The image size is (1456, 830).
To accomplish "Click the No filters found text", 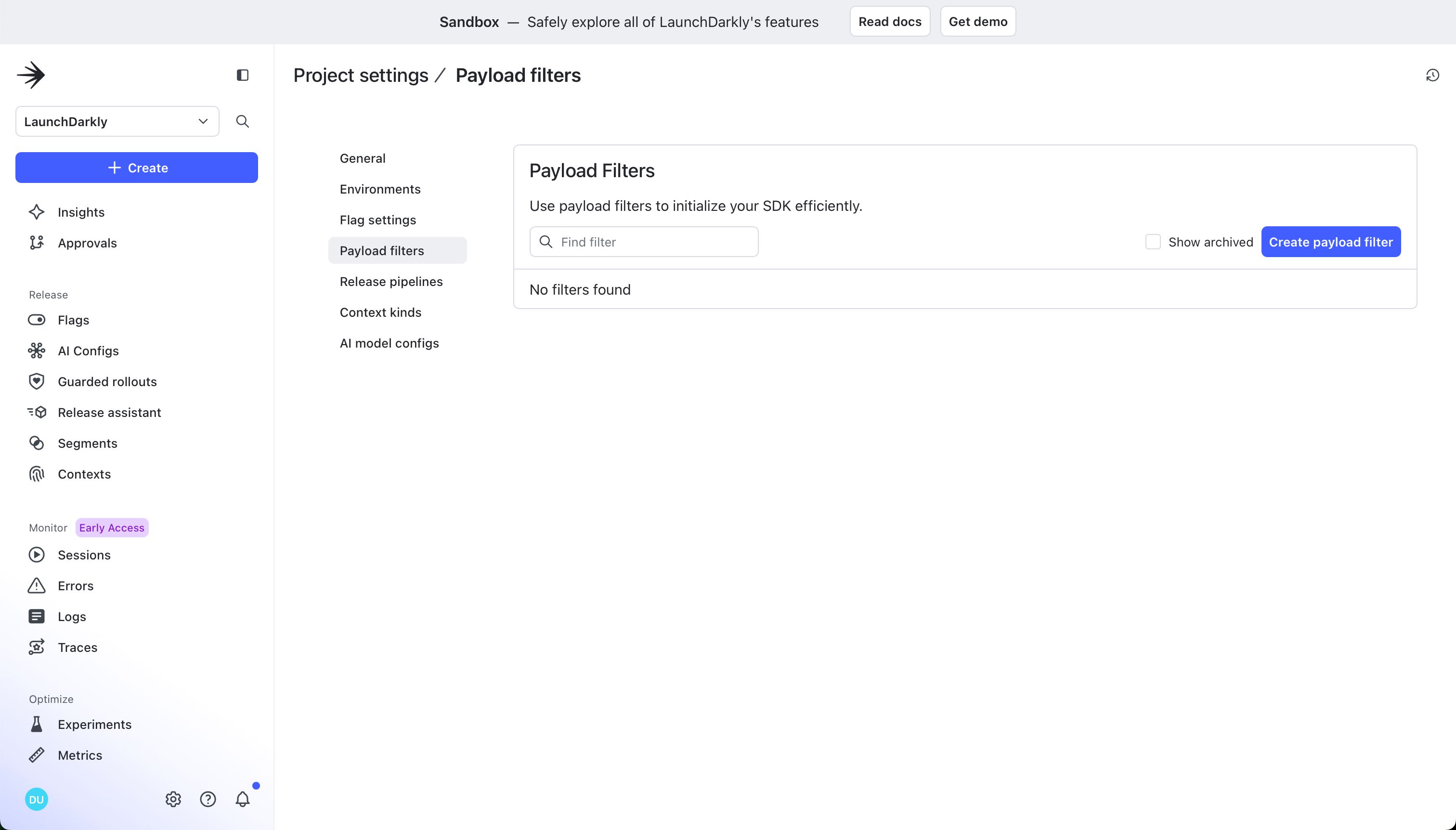I will tap(580, 290).
